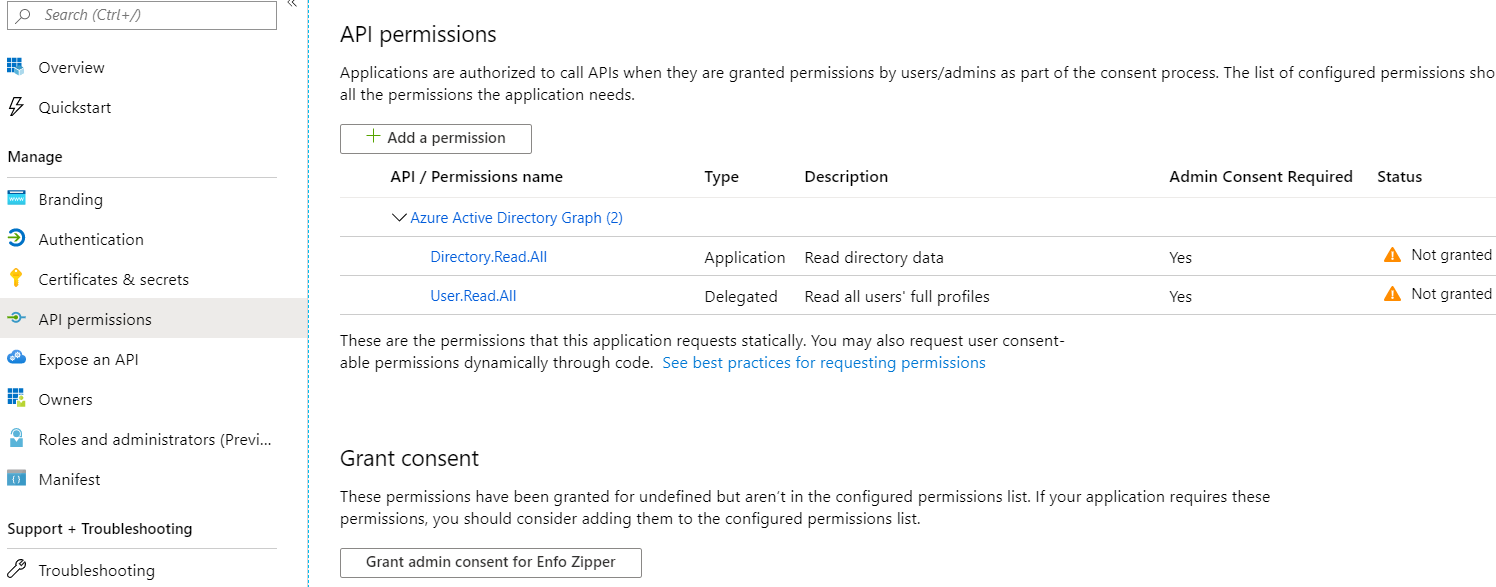Open the Directory.Read.All permission link
The height and width of the screenshot is (587, 1496).
coord(488,257)
